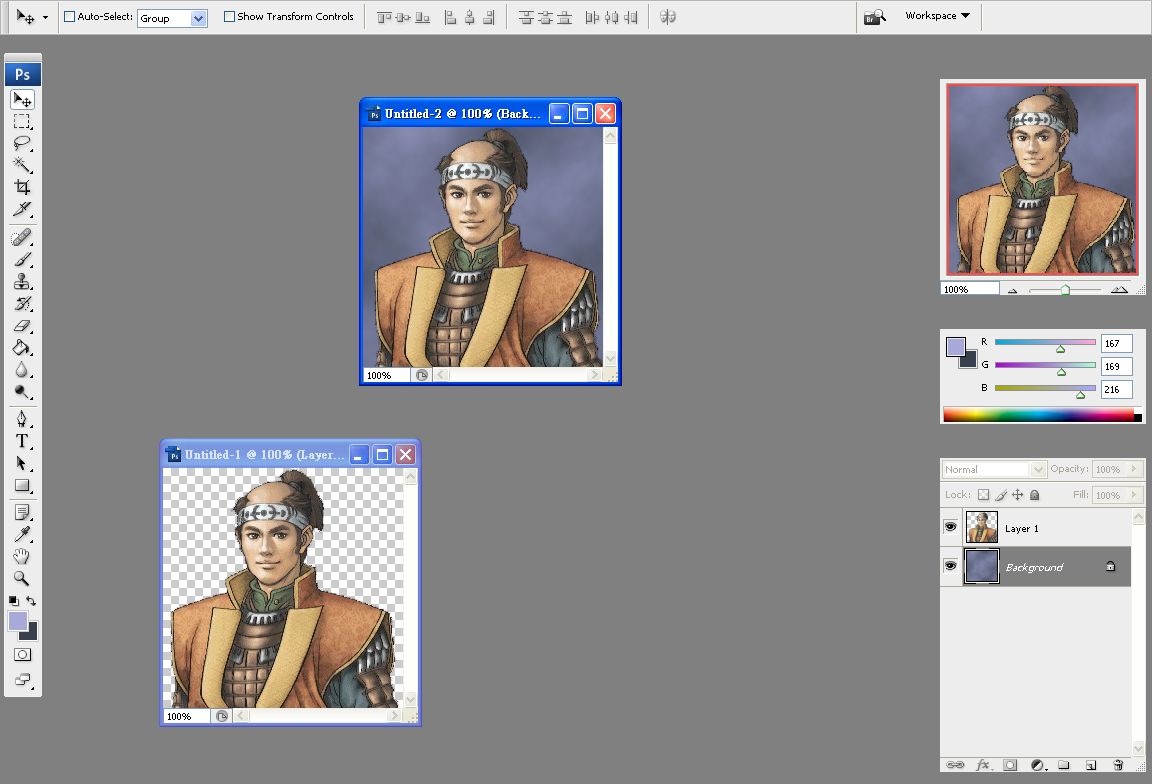Select the History Brush tool
Screen dimensions: 1152x784
point(22,303)
